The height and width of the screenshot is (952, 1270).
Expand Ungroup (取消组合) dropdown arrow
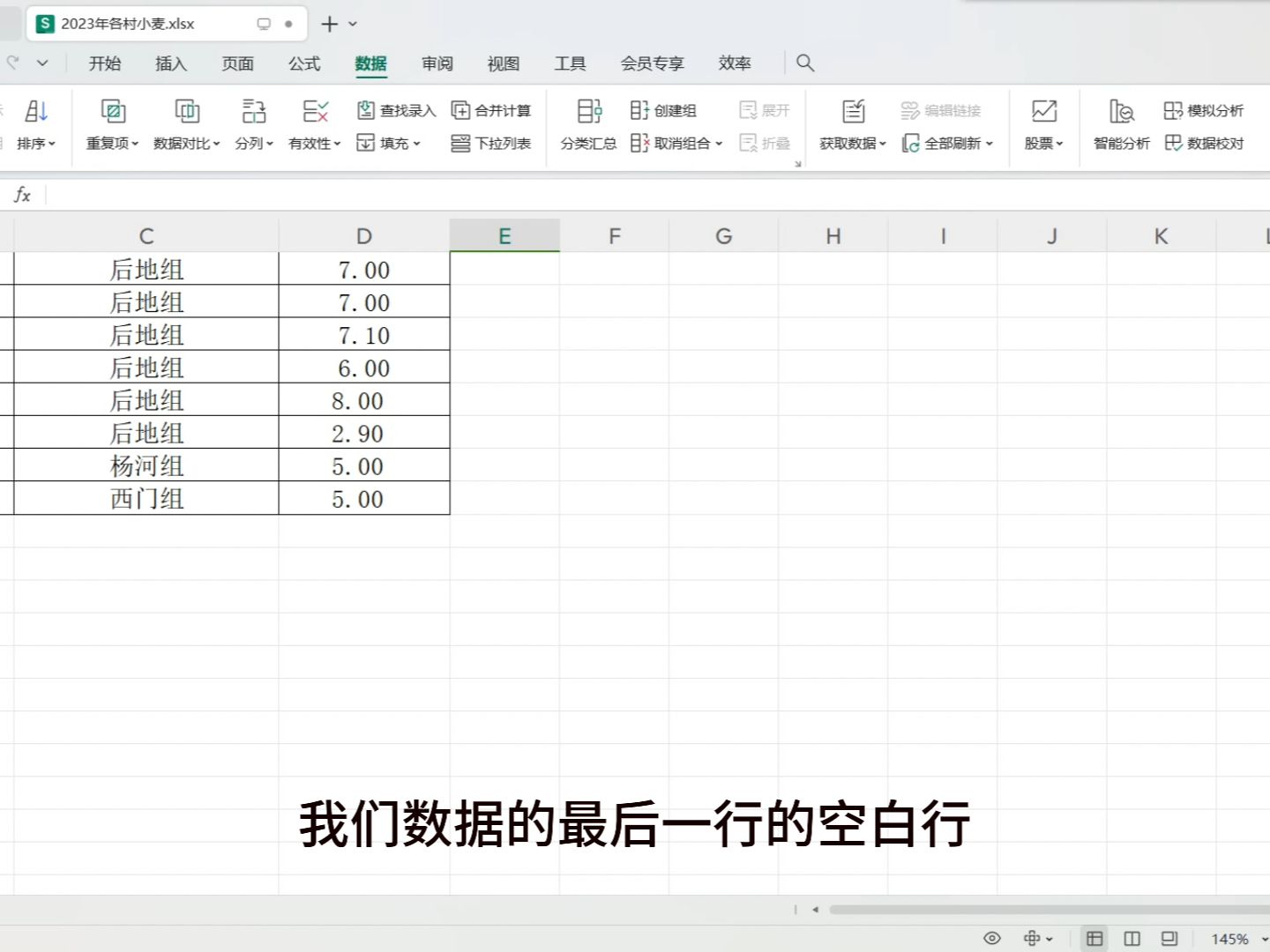(x=719, y=144)
